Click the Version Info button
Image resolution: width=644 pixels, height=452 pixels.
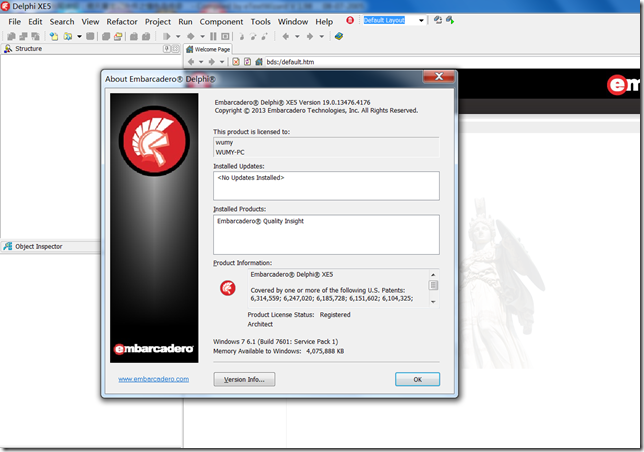244,379
